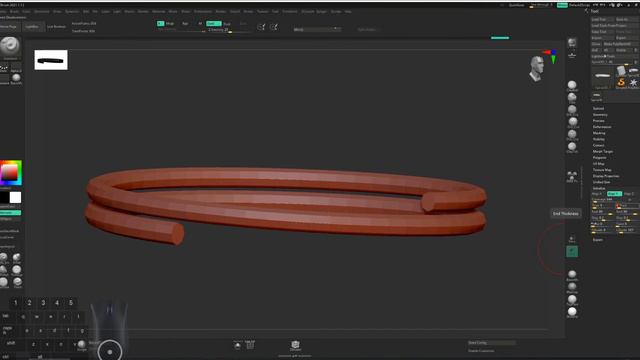
Task: Expand the Display Properties sub-palette
Action: (606, 176)
